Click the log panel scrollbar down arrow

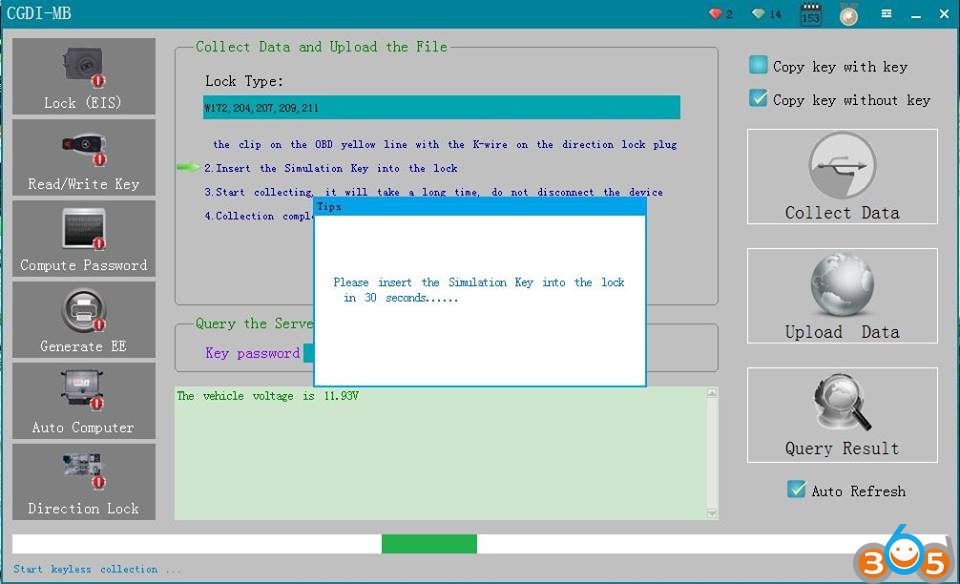[x=712, y=513]
